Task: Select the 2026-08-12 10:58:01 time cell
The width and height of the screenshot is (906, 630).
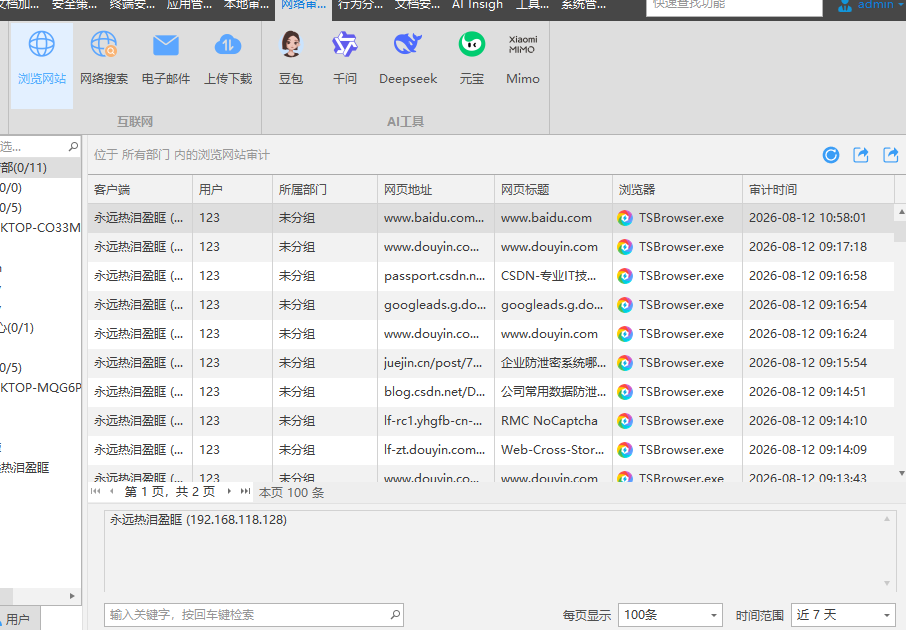Action: [818, 218]
